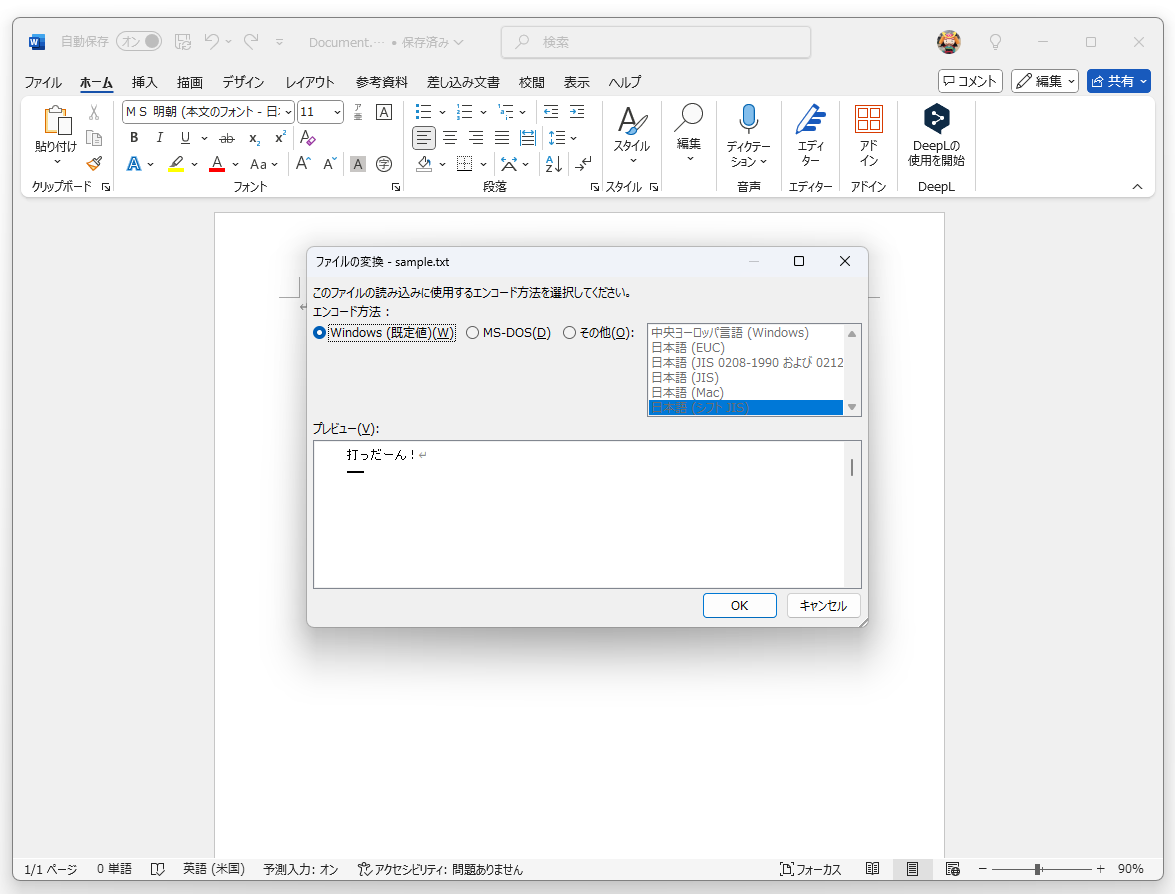Screen dimensions: 1175x894
Task: Confirm encoding by pressing OK
Action: [x=739, y=605]
